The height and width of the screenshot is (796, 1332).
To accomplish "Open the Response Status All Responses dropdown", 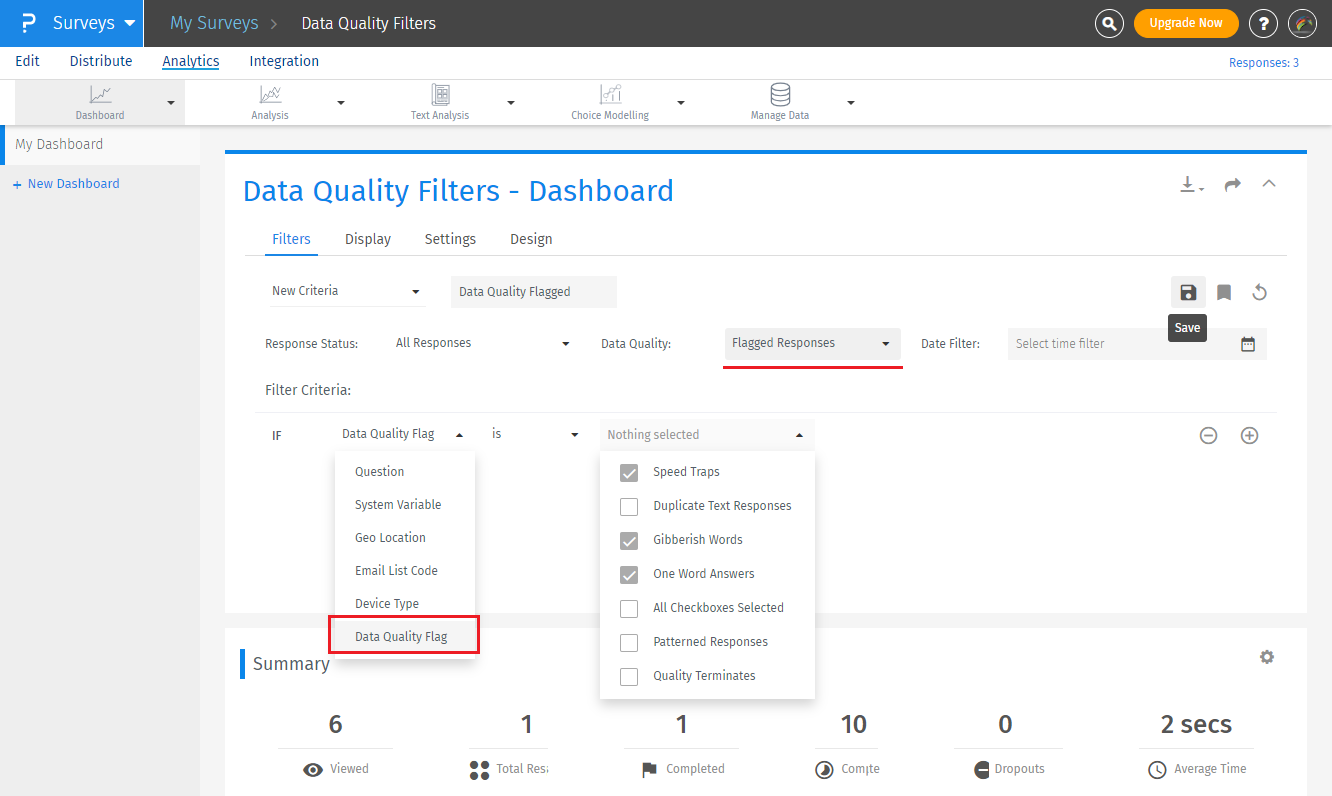I will point(482,343).
